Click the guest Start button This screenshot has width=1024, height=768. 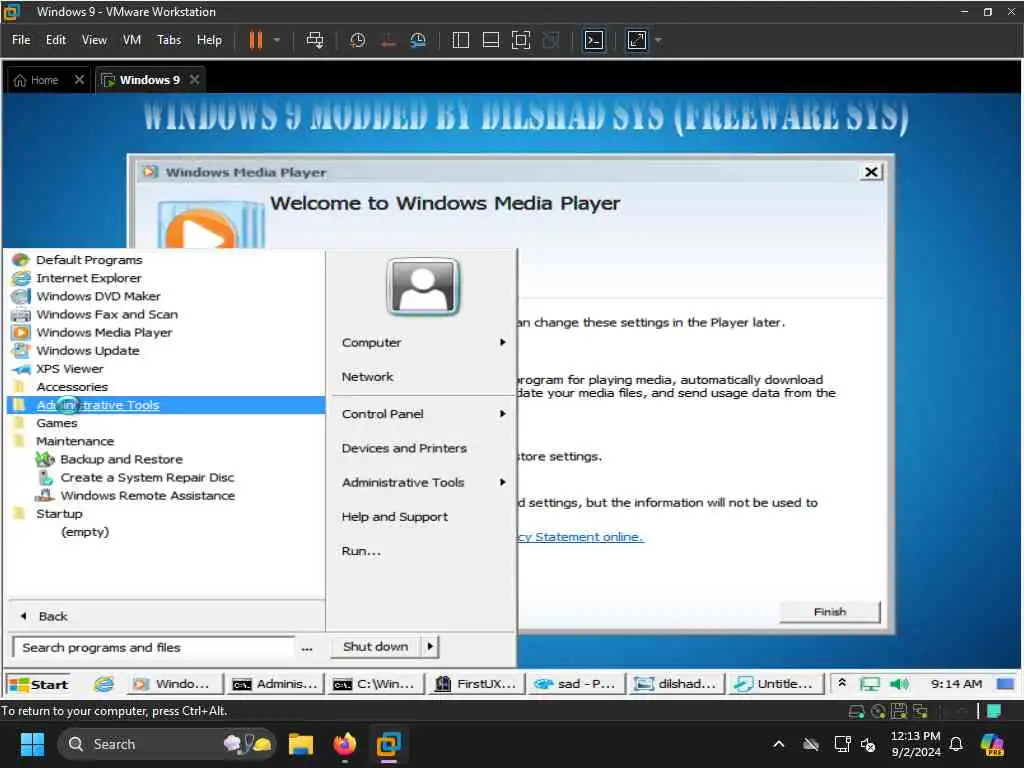[x=38, y=684]
